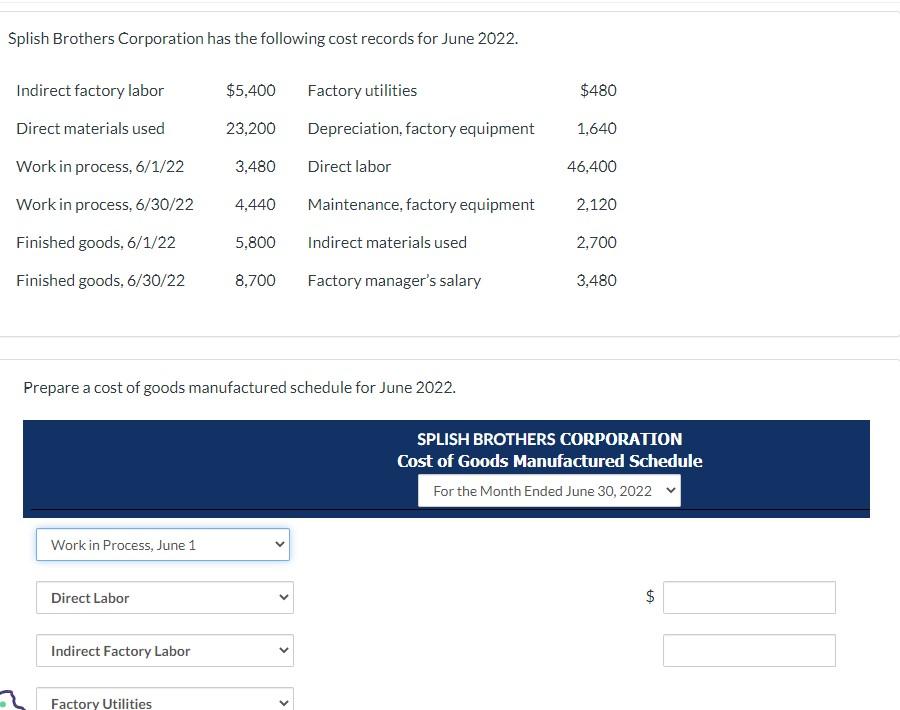Screen dimensions: 900x710
Task: Select the "$5,400" amount in the cost records
Action: click(251, 90)
